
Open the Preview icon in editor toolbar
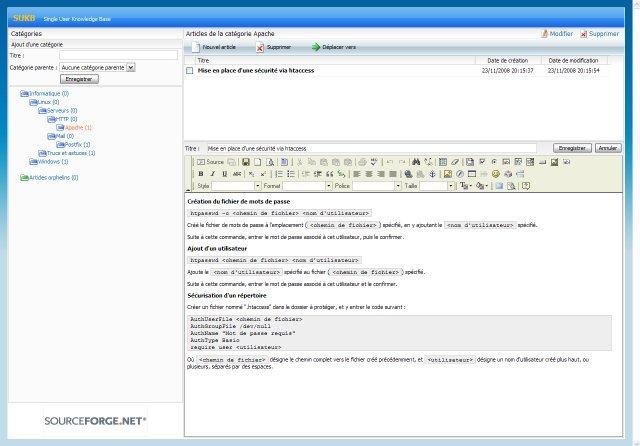pos(270,162)
